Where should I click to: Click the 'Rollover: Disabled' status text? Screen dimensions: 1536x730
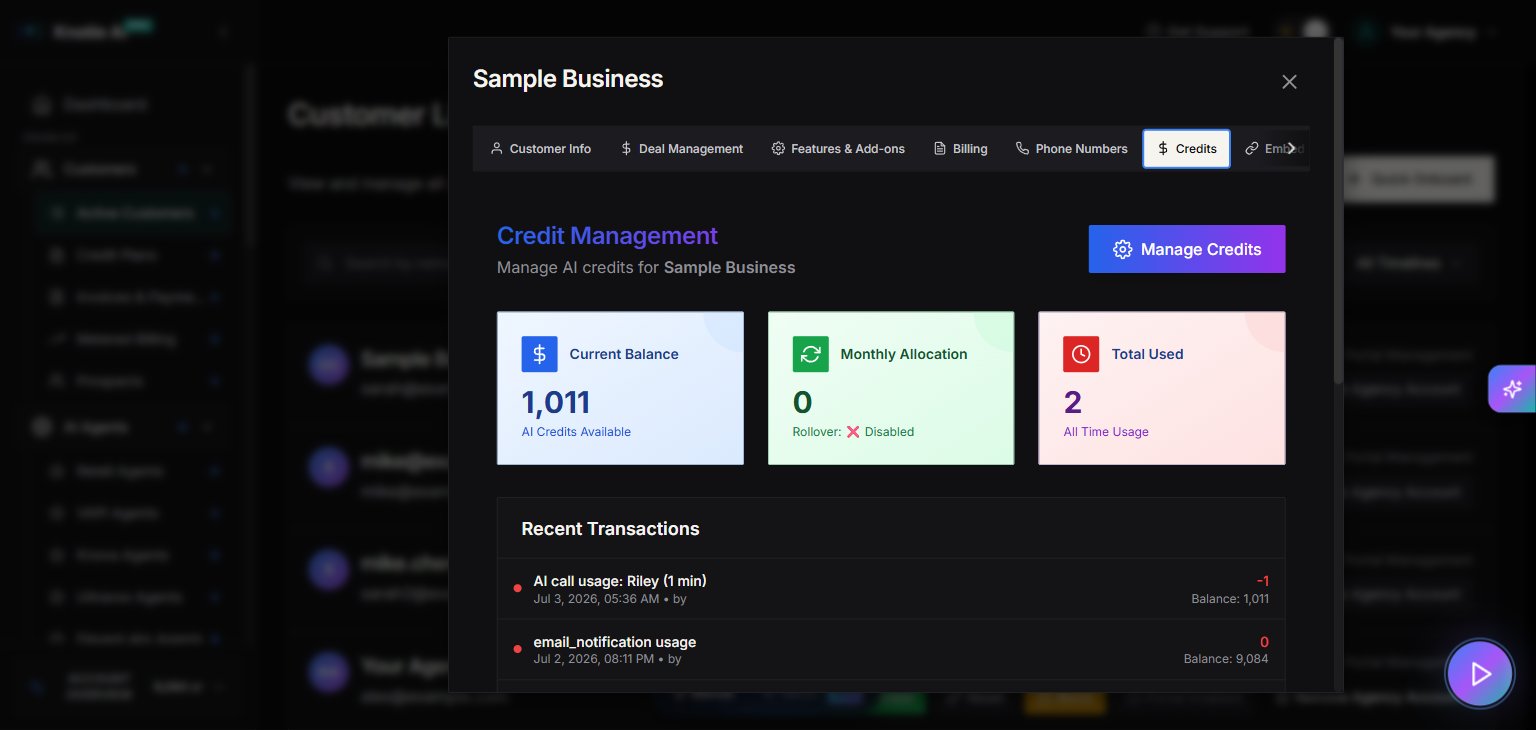click(853, 432)
